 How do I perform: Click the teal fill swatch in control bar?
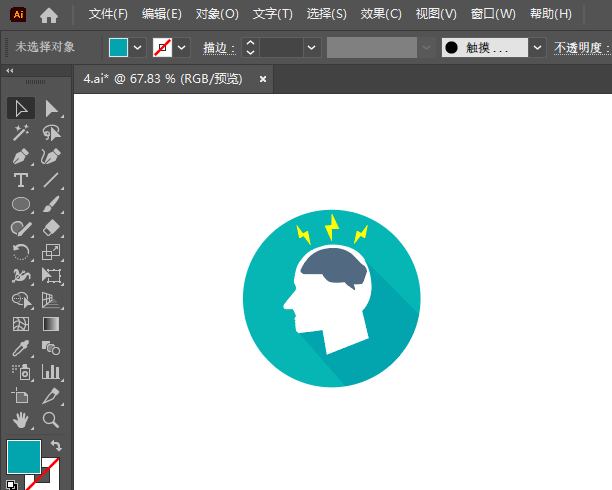pyautogui.click(x=118, y=48)
